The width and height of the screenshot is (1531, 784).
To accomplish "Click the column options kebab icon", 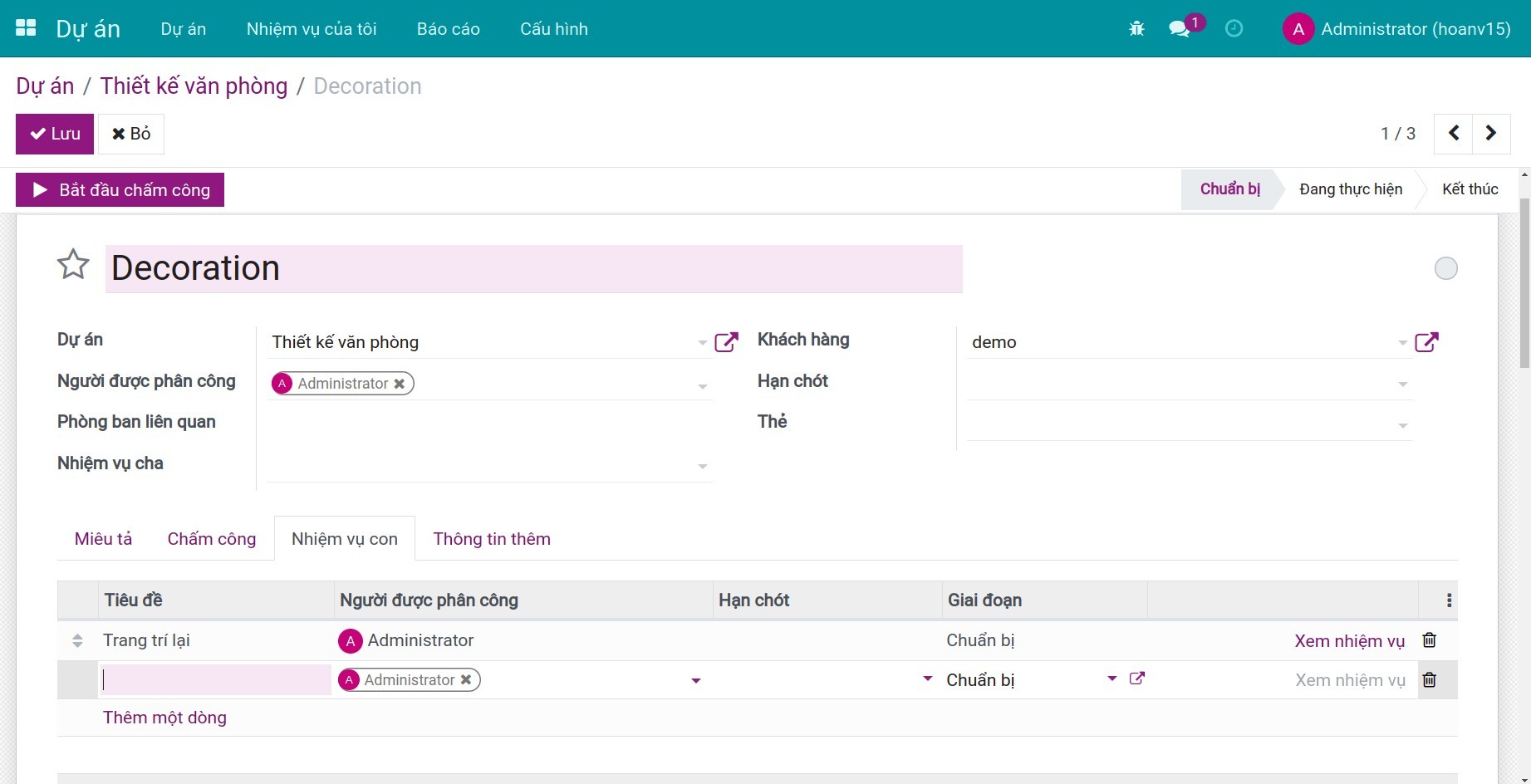I will (x=1449, y=600).
